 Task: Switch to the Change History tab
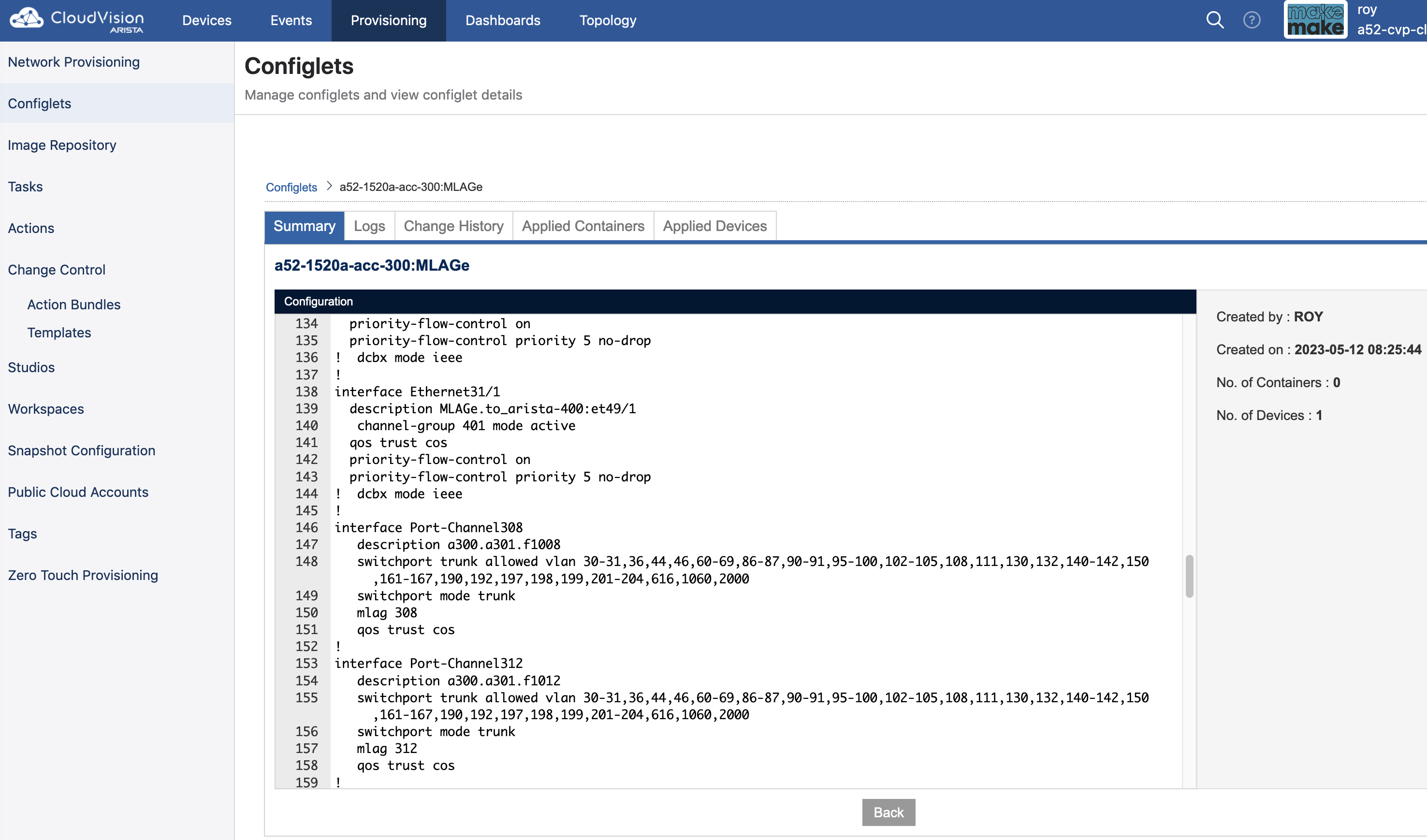(x=453, y=226)
